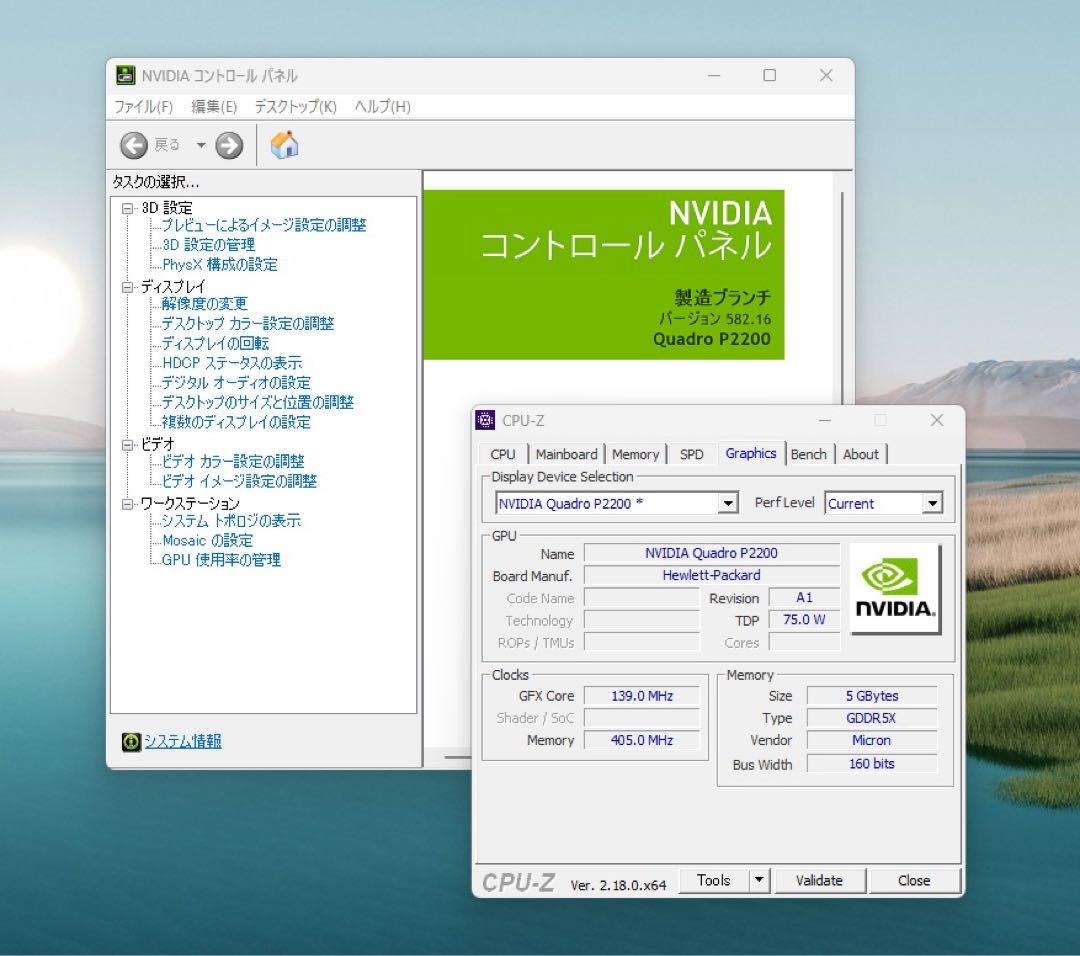
Task: Minimize the CPU-Z window
Action: point(825,420)
